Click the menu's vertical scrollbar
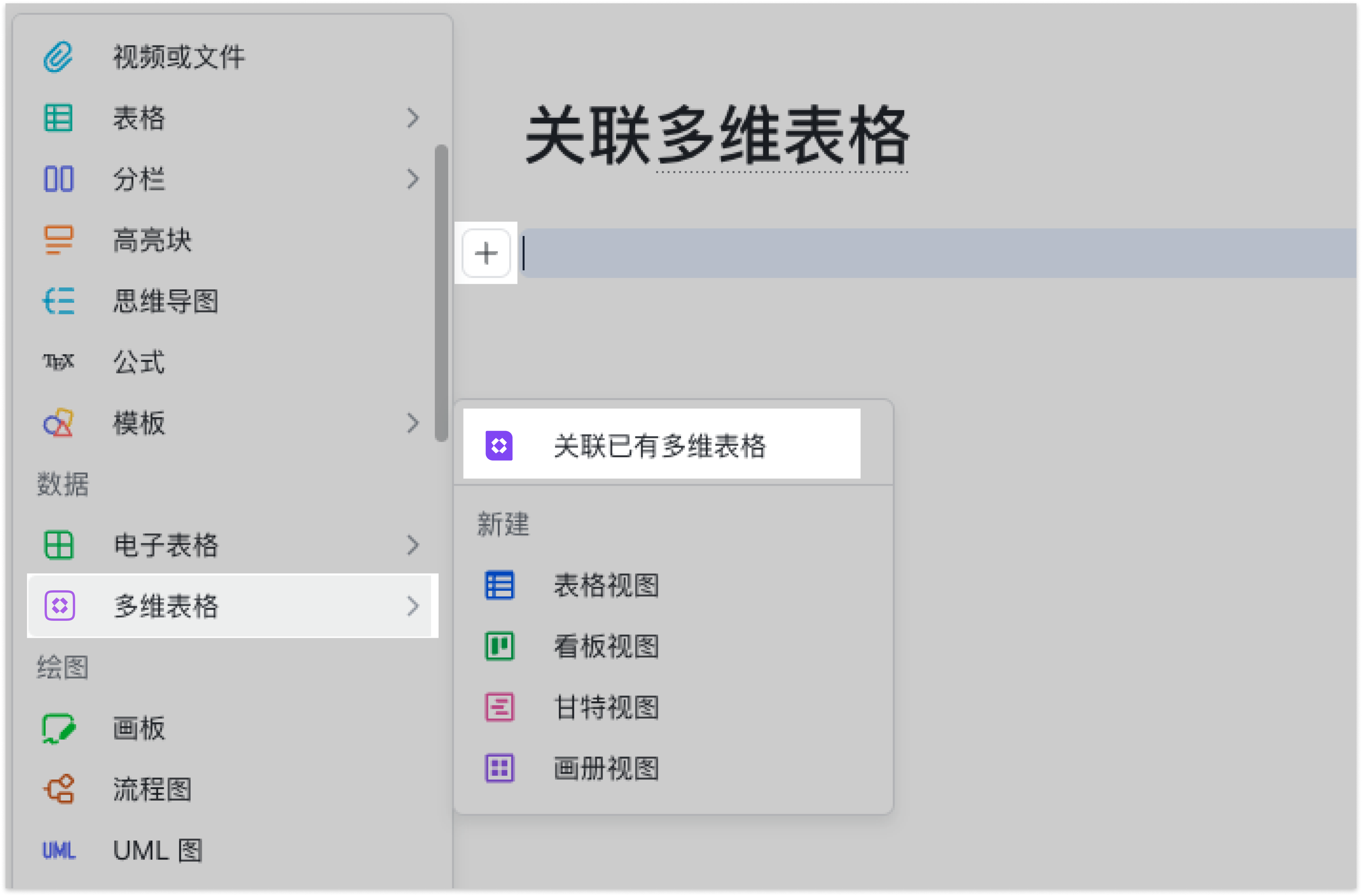 441,293
